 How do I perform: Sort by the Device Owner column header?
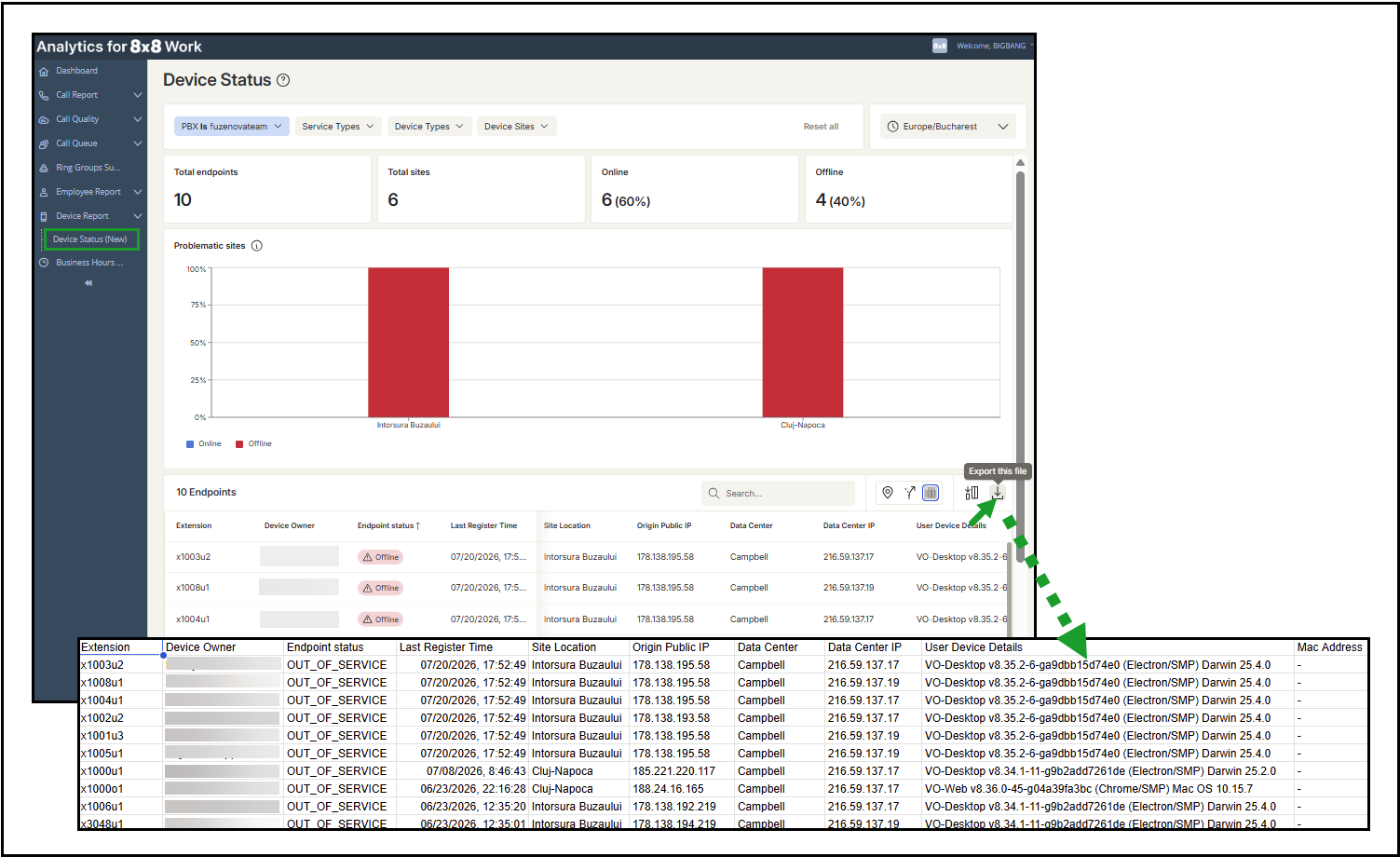tap(290, 525)
